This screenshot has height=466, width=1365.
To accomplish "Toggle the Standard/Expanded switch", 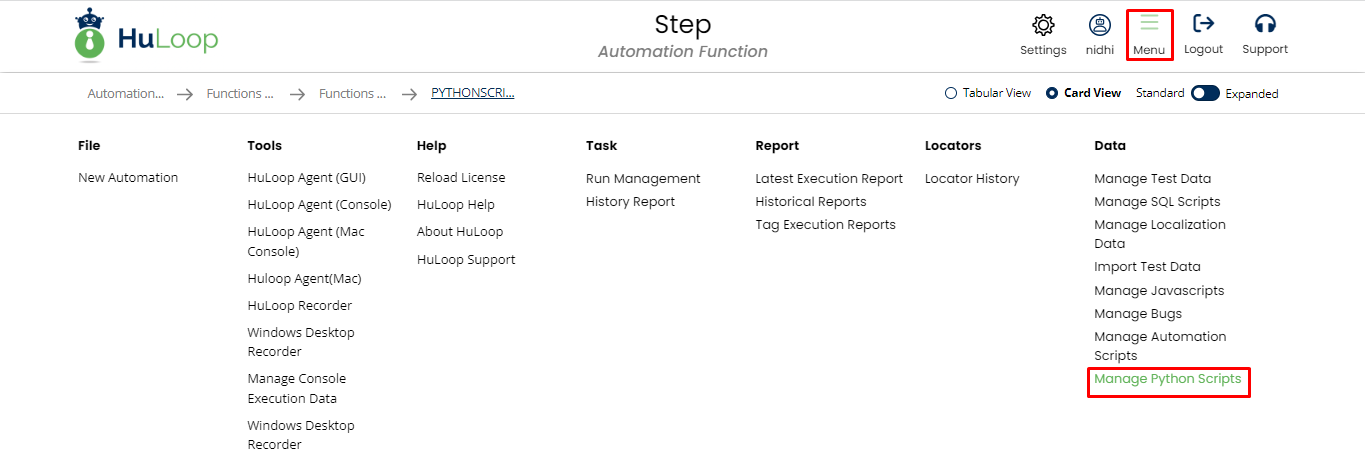I will click(x=1205, y=93).
